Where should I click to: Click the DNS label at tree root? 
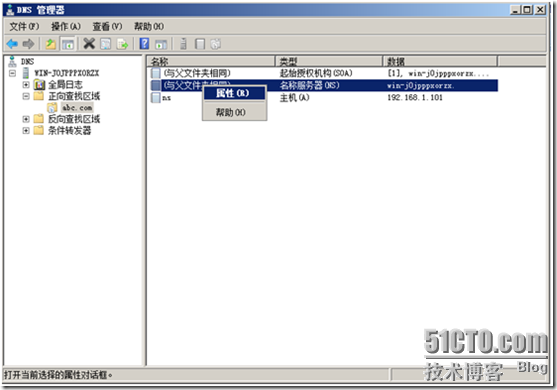pyautogui.click(x=27, y=61)
